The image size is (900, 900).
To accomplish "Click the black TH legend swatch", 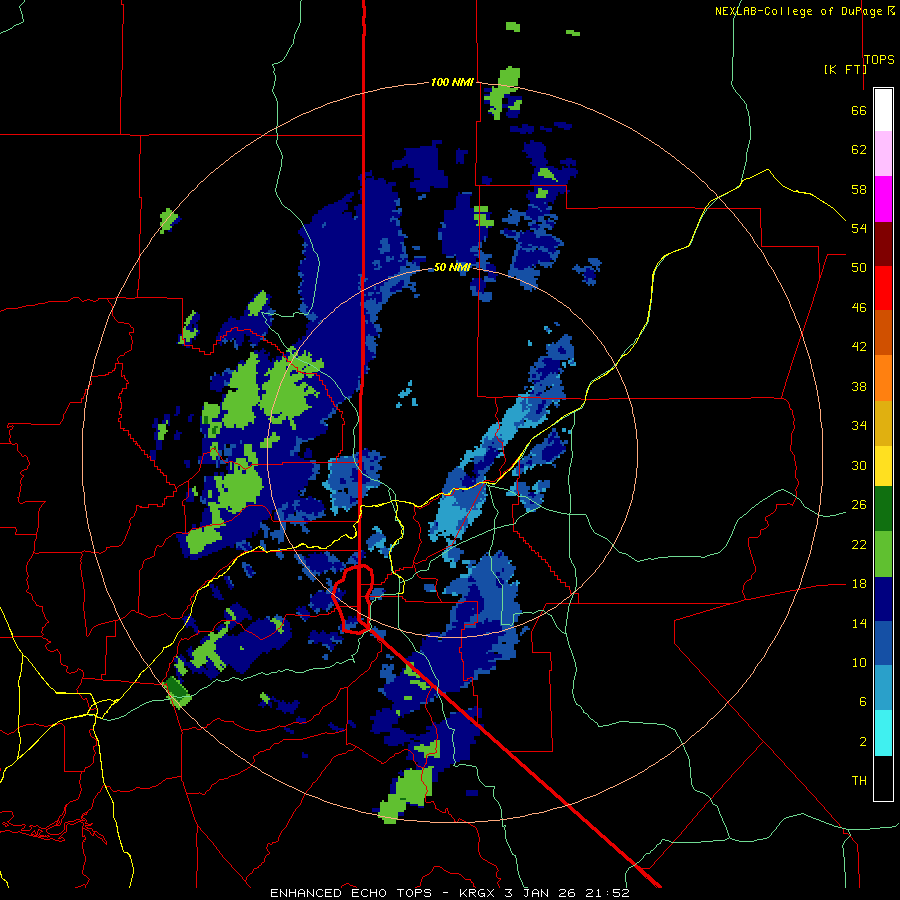I will point(883,778).
